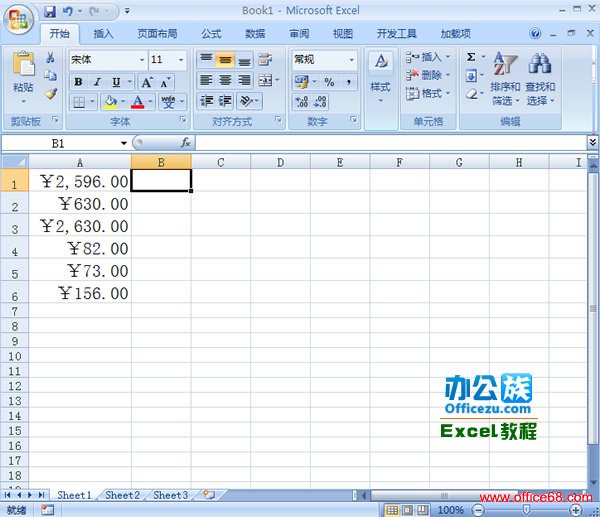Apply comma style format
The image size is (600, 517).
click(349, 82)
